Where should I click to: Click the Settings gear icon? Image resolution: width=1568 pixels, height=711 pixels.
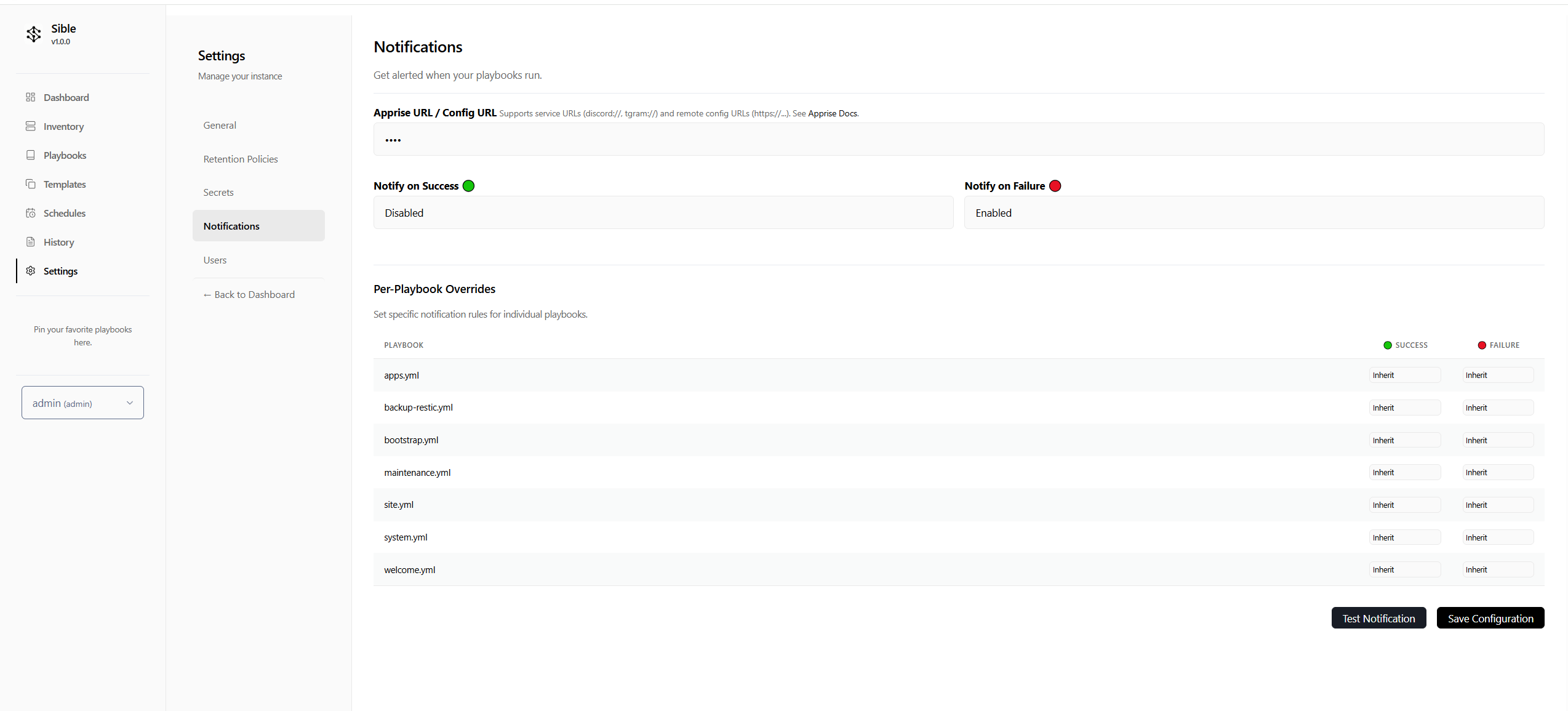(x=30, y=271)
